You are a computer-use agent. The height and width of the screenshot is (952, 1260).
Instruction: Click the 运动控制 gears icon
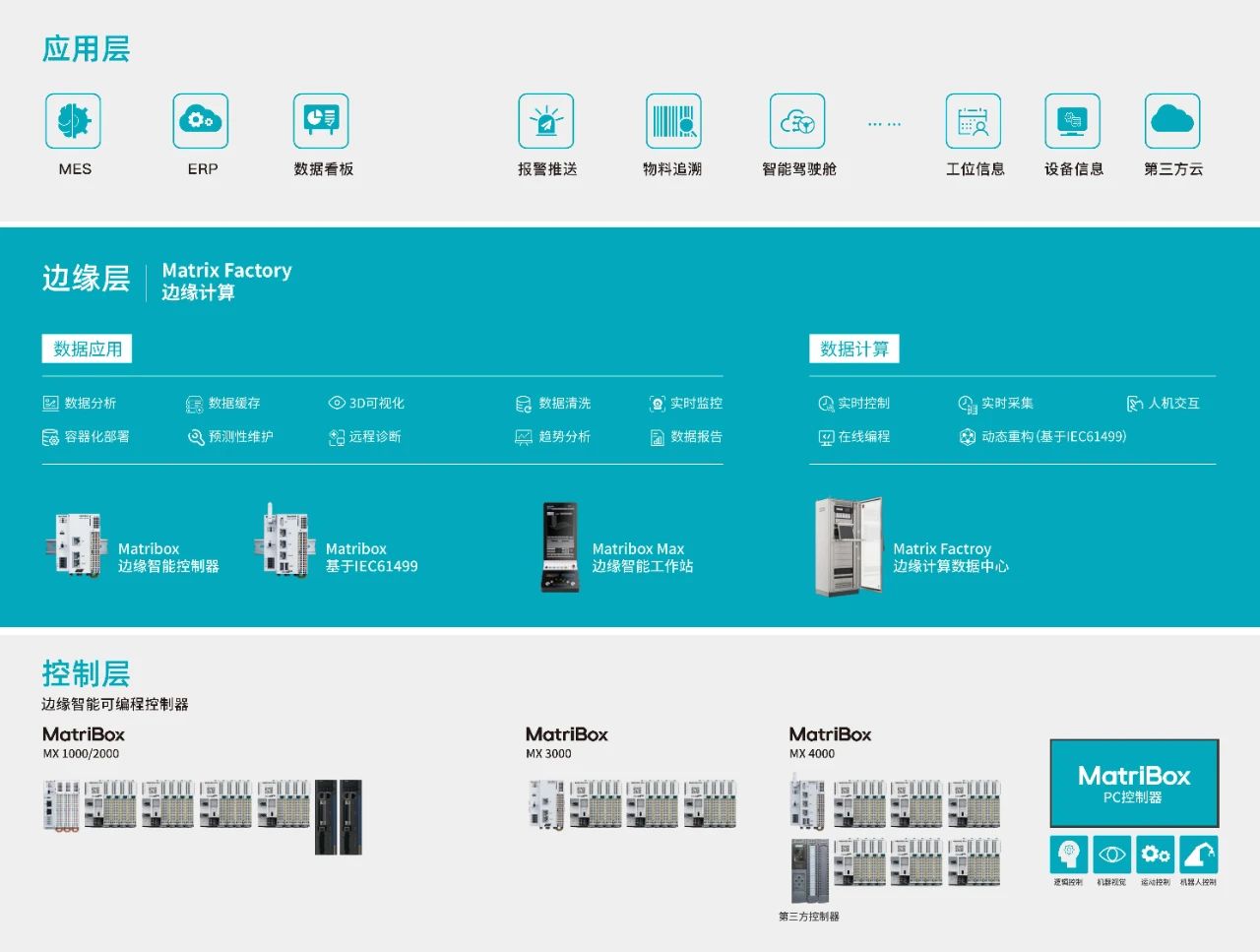coord(1155,854)
